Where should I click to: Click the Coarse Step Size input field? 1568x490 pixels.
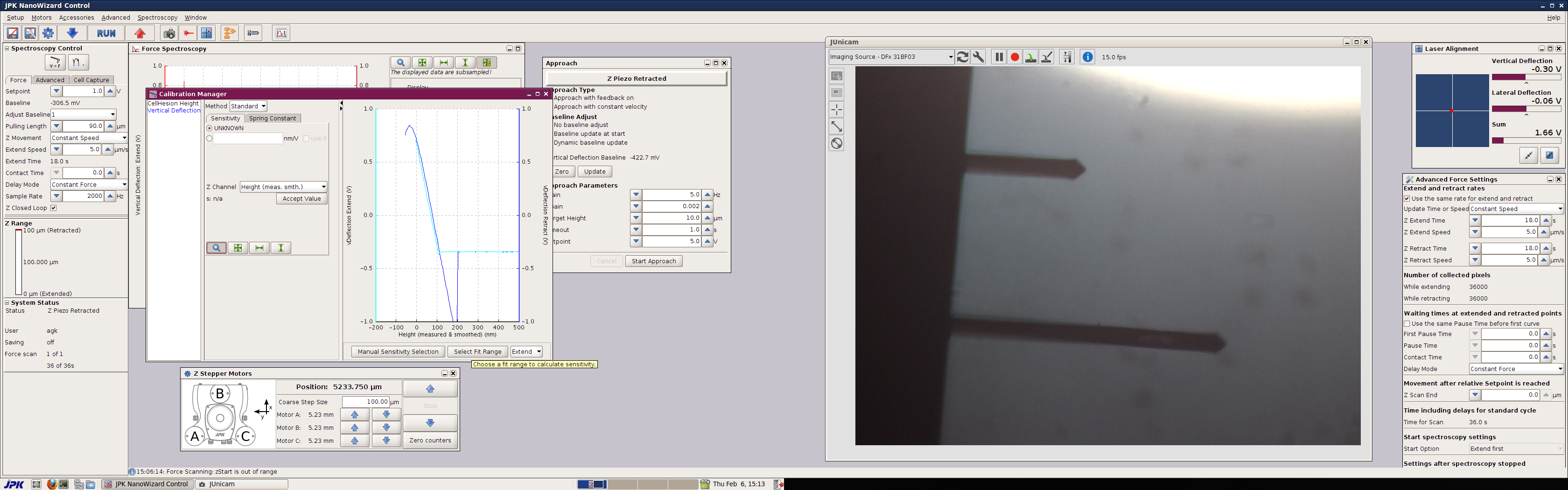[366, 402]
